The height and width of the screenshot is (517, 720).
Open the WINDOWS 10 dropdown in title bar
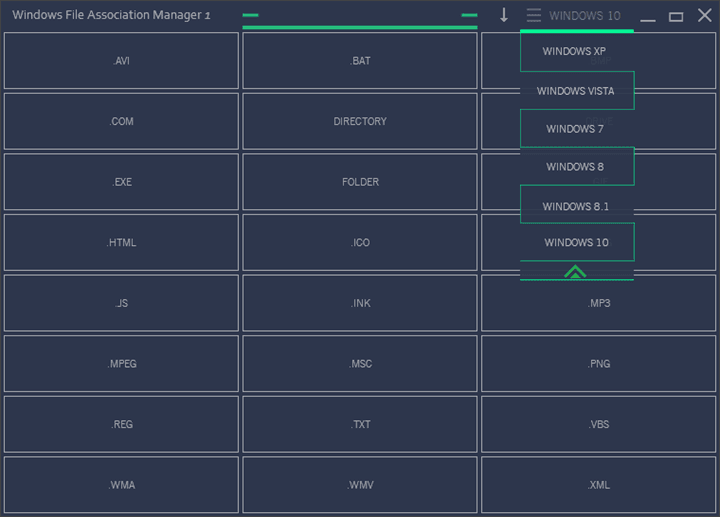click(585, 16)
